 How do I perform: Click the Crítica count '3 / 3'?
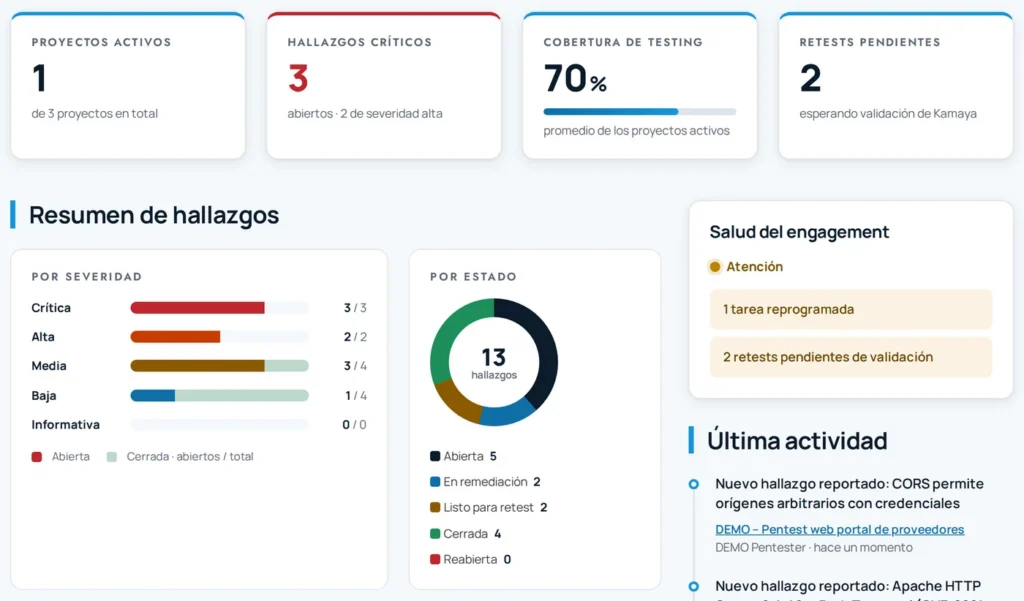tap(355, 308)
